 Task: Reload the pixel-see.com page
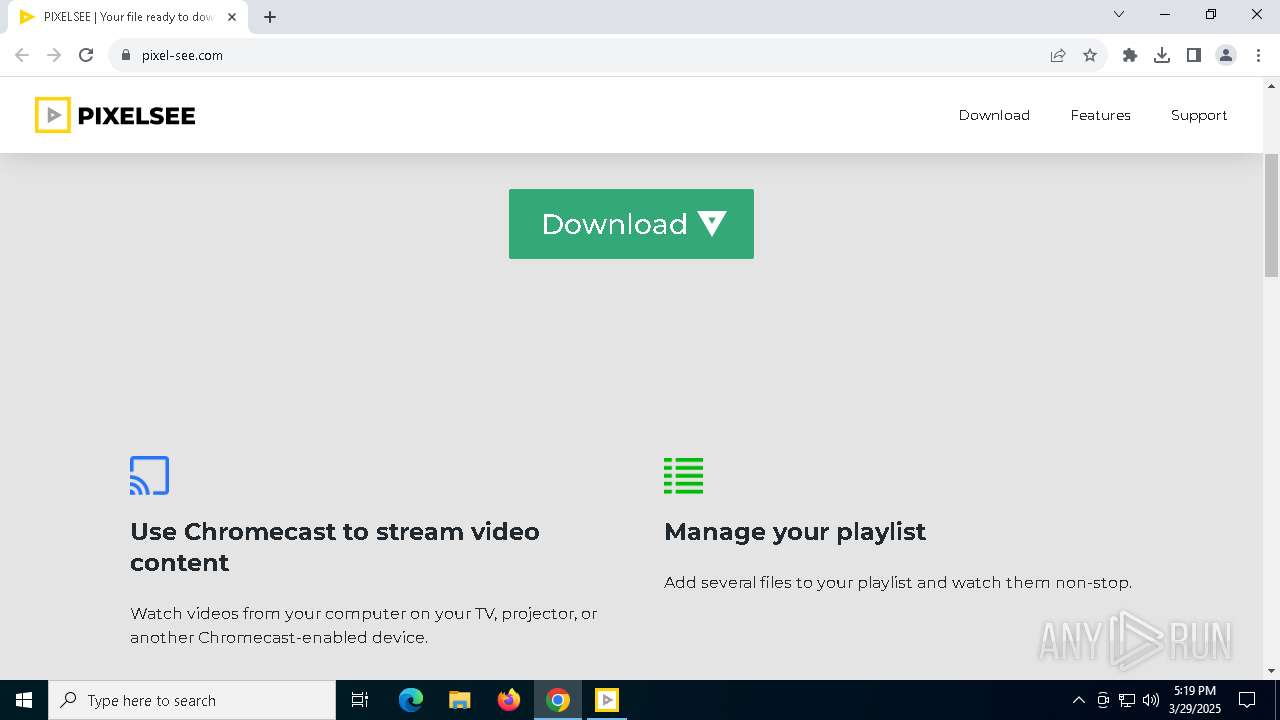tap(86, 55)
